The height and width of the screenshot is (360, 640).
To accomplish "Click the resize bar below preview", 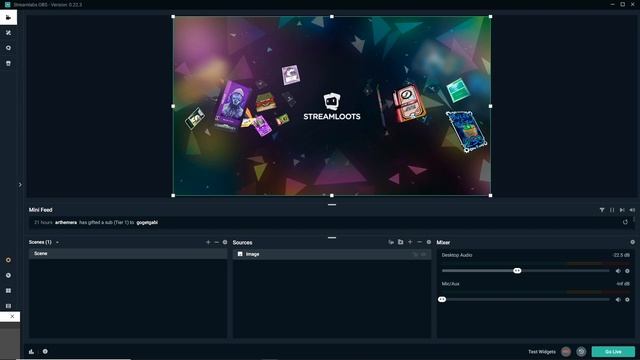I will coord(332,205).
